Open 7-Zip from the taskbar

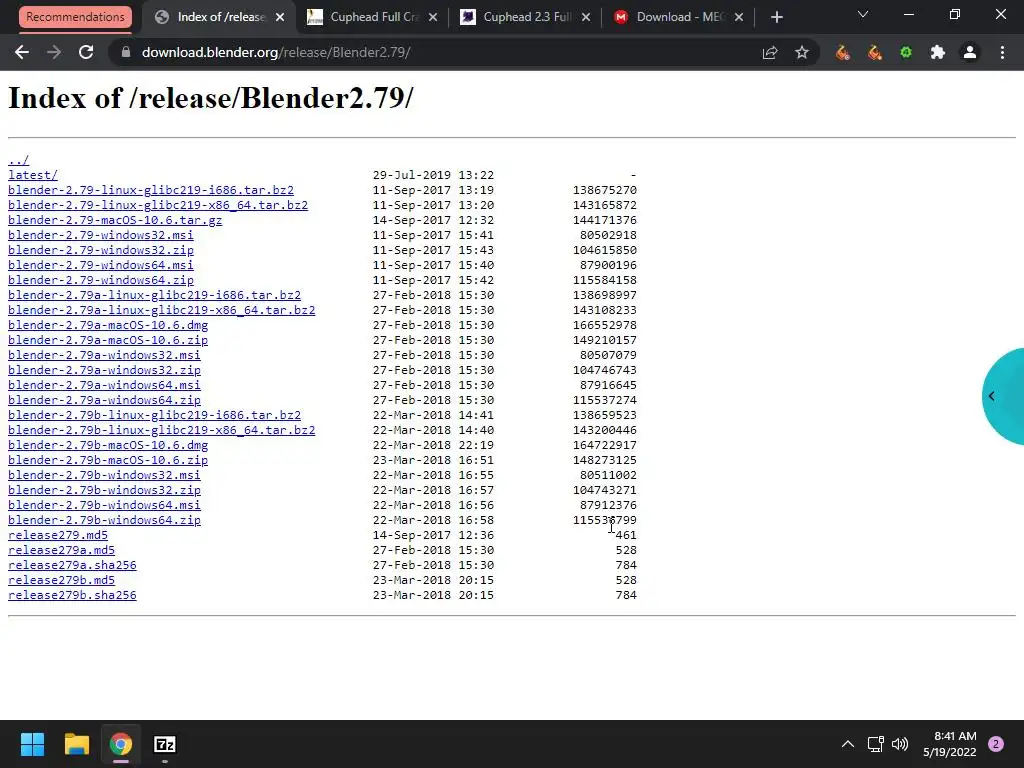click(x=165, y=744)
